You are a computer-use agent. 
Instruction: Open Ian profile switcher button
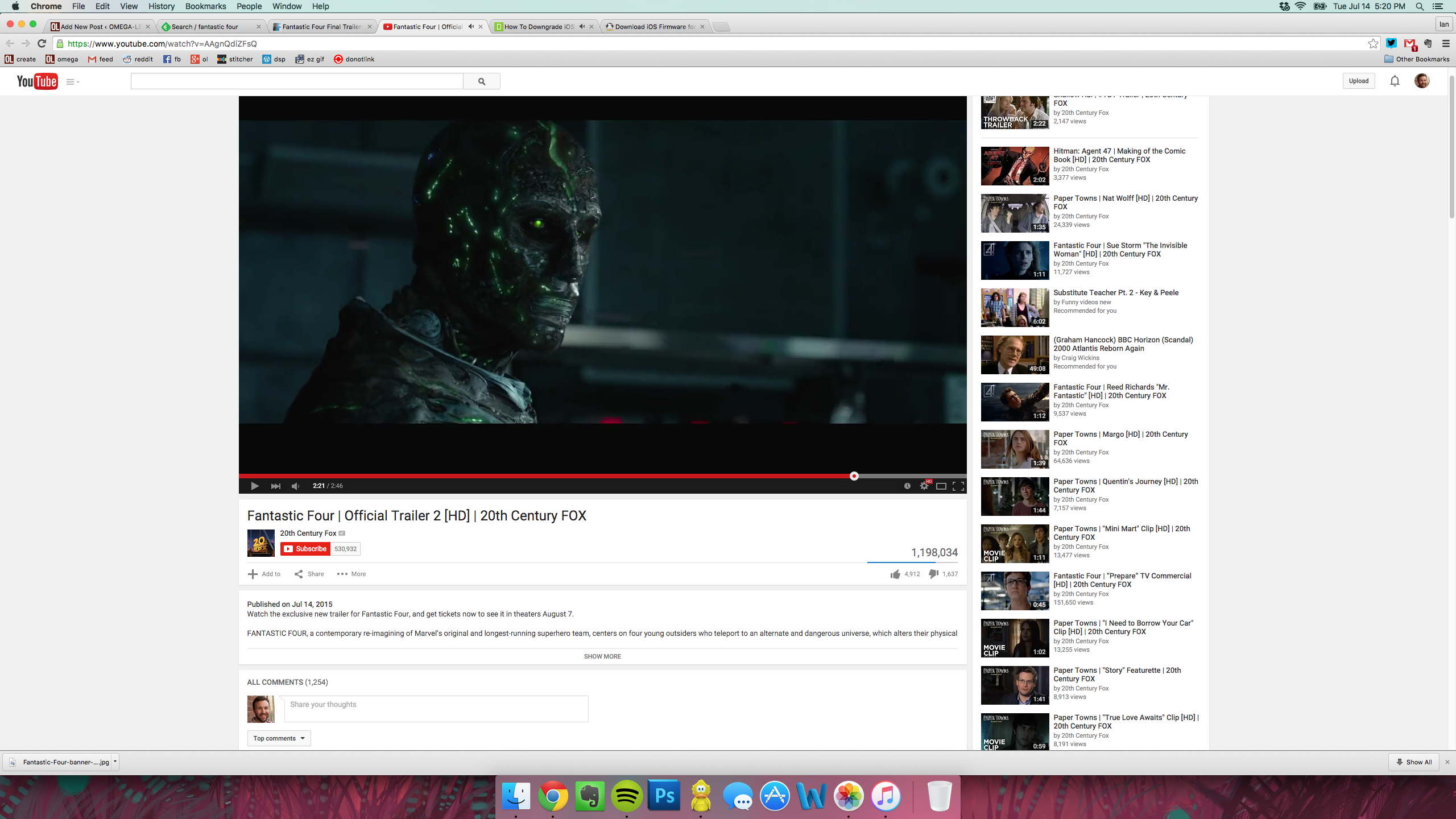(1444, 24)
